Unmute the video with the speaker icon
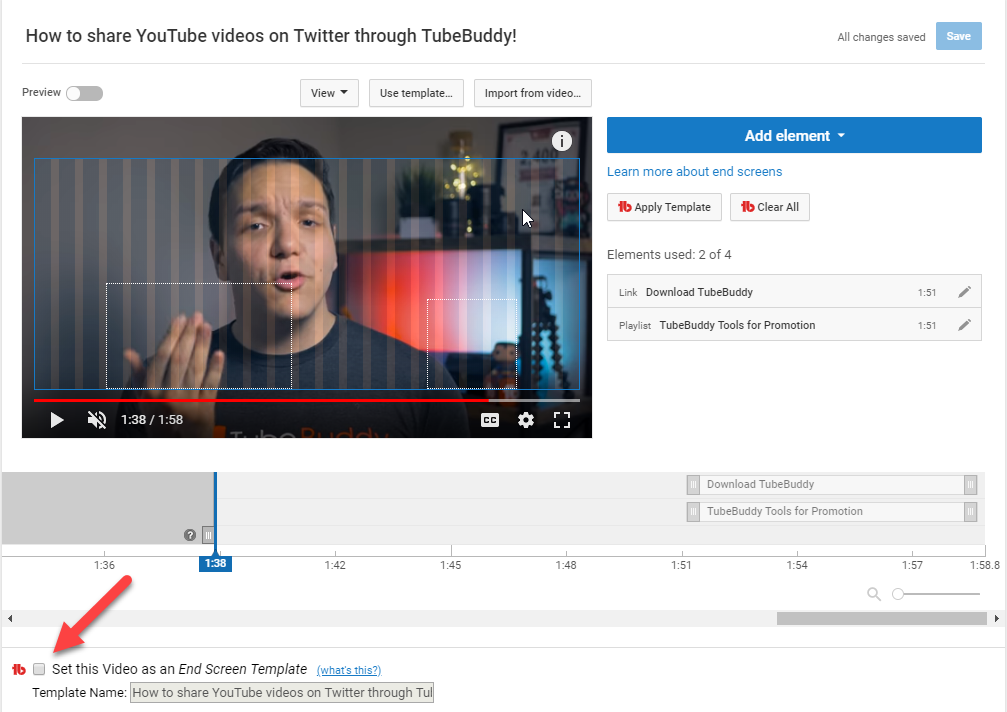The width and height of the screenshot is (1007, 712). [97, 420]
